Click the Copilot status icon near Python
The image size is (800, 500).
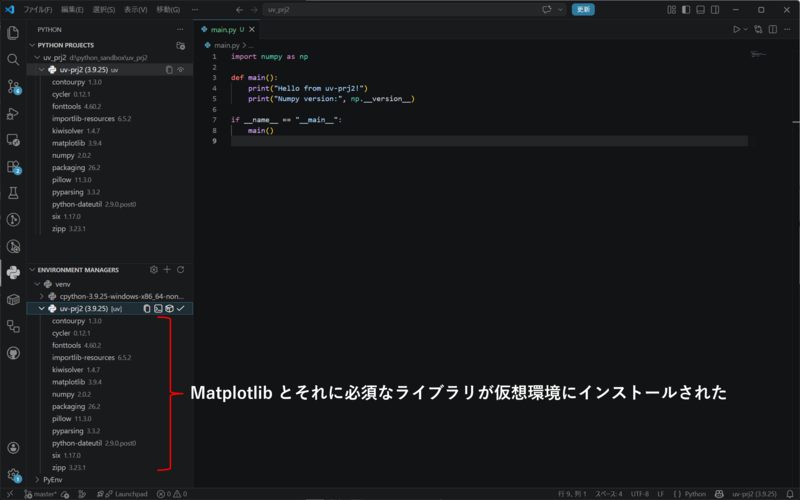[x=719, y=494]
